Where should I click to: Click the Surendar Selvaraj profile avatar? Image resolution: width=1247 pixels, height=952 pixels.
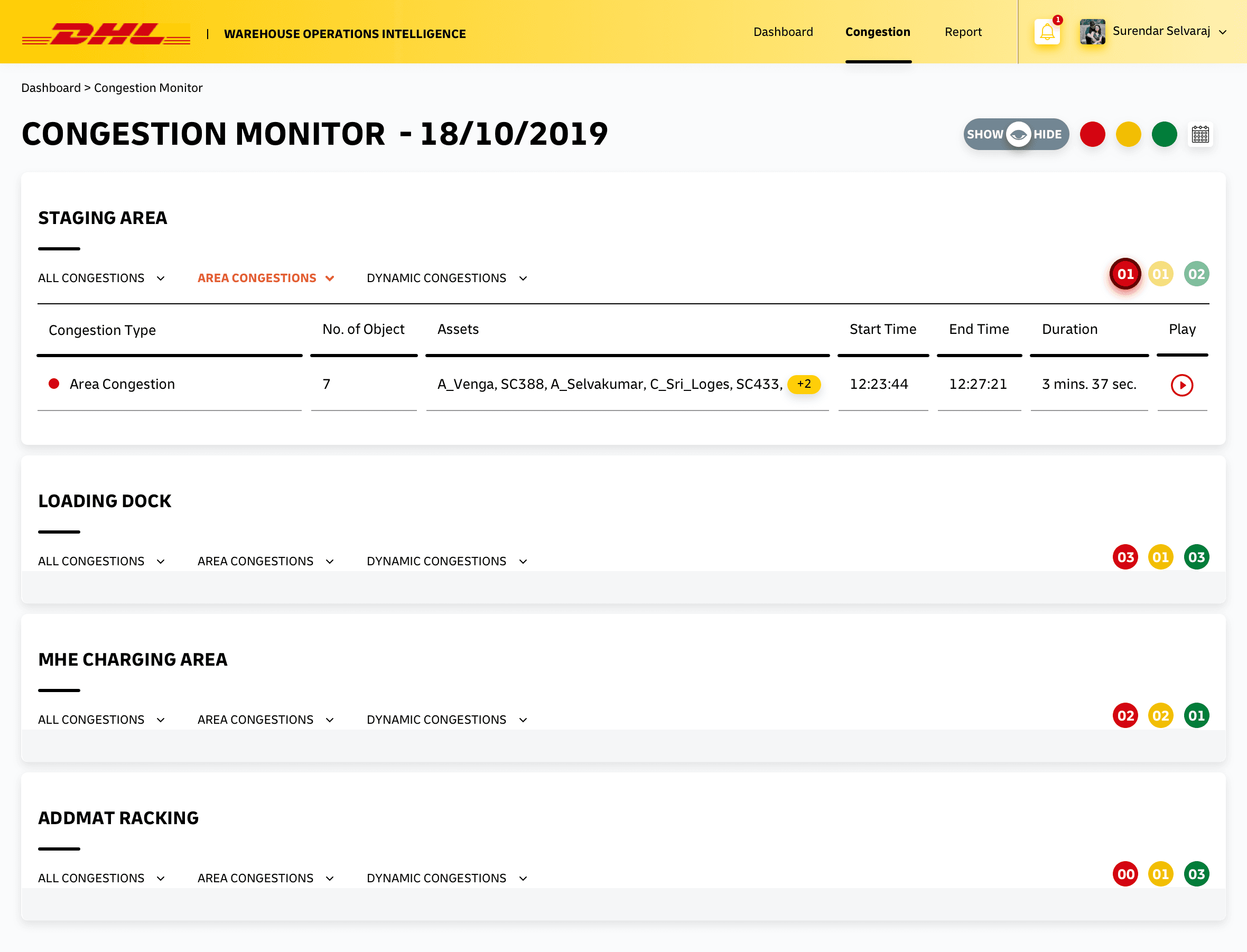(1092, 32)
